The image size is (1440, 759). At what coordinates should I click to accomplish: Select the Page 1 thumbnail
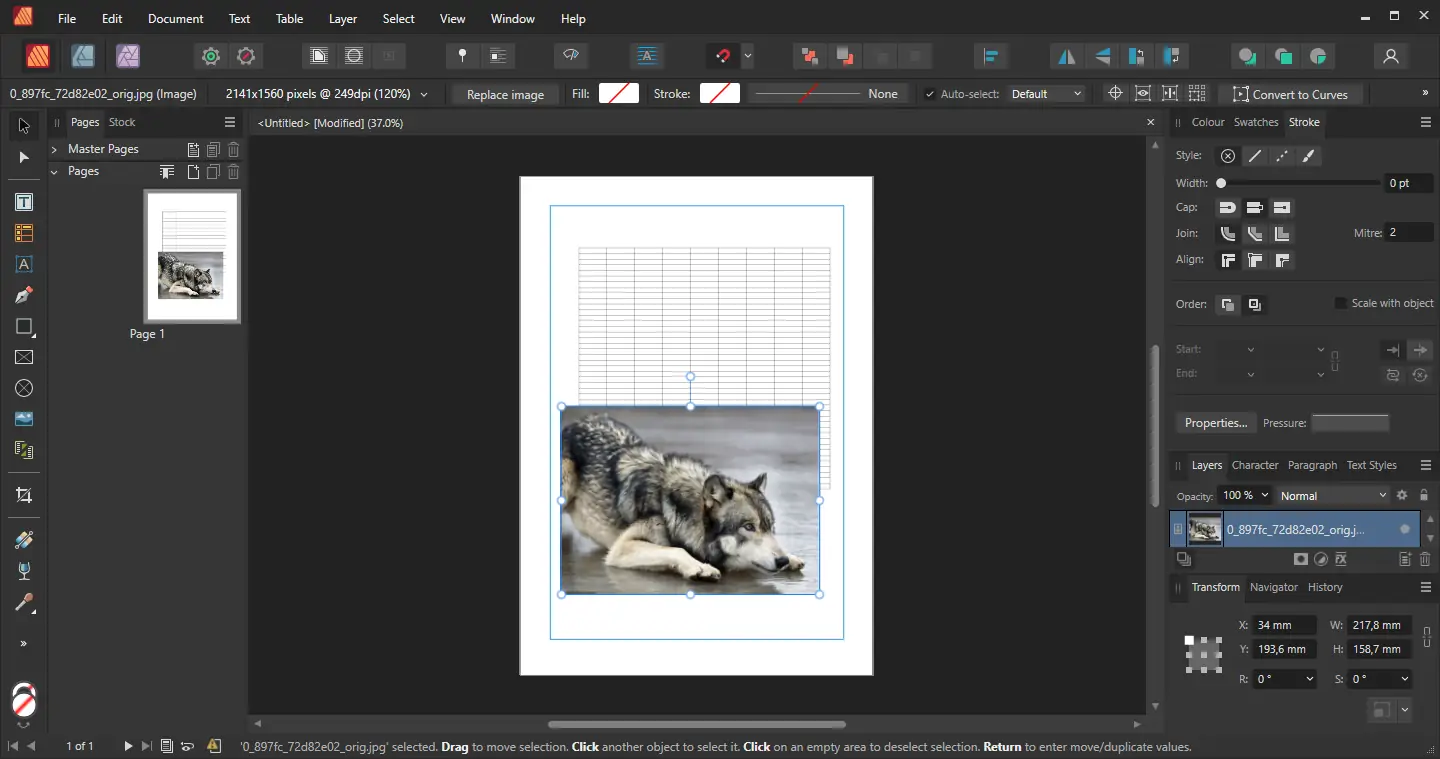click(192, 257)
